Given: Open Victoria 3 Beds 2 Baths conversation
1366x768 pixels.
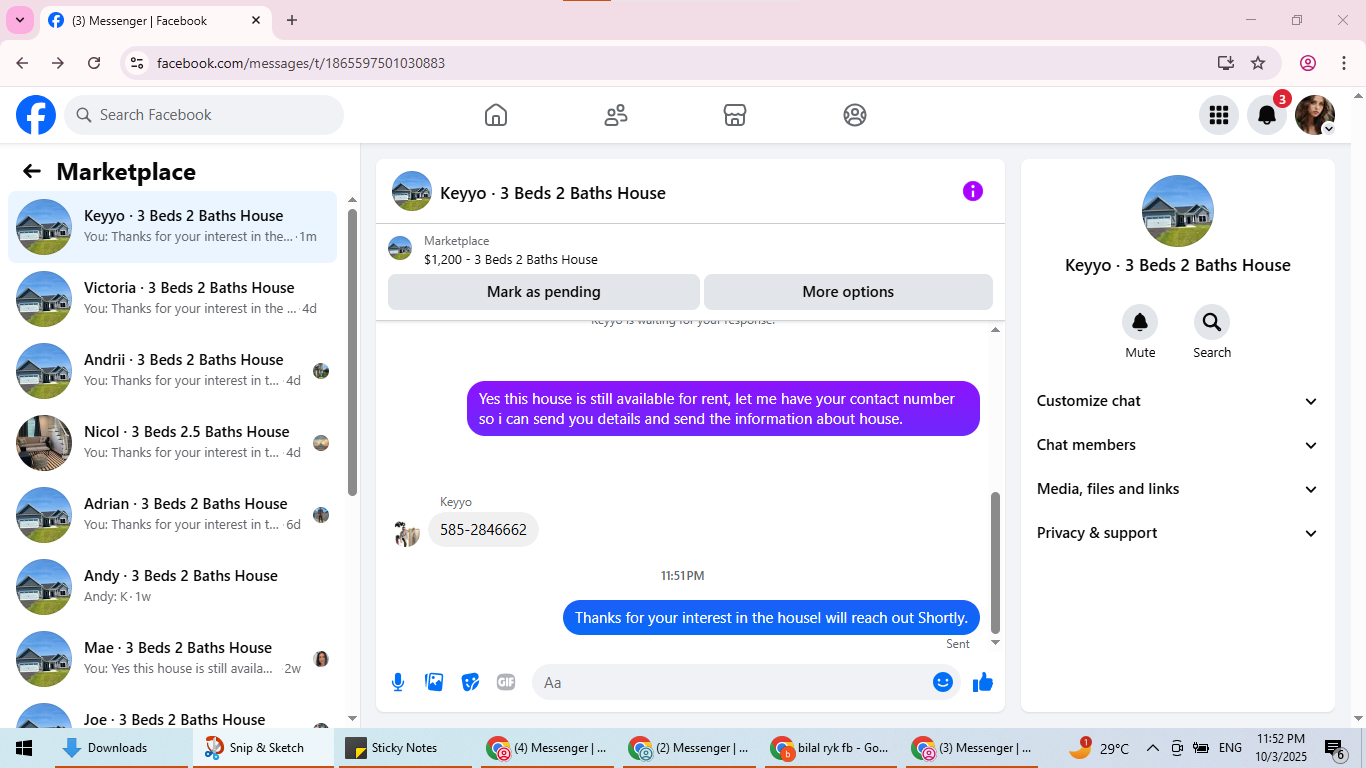Looking at the screenshot, I should [173, 299].
